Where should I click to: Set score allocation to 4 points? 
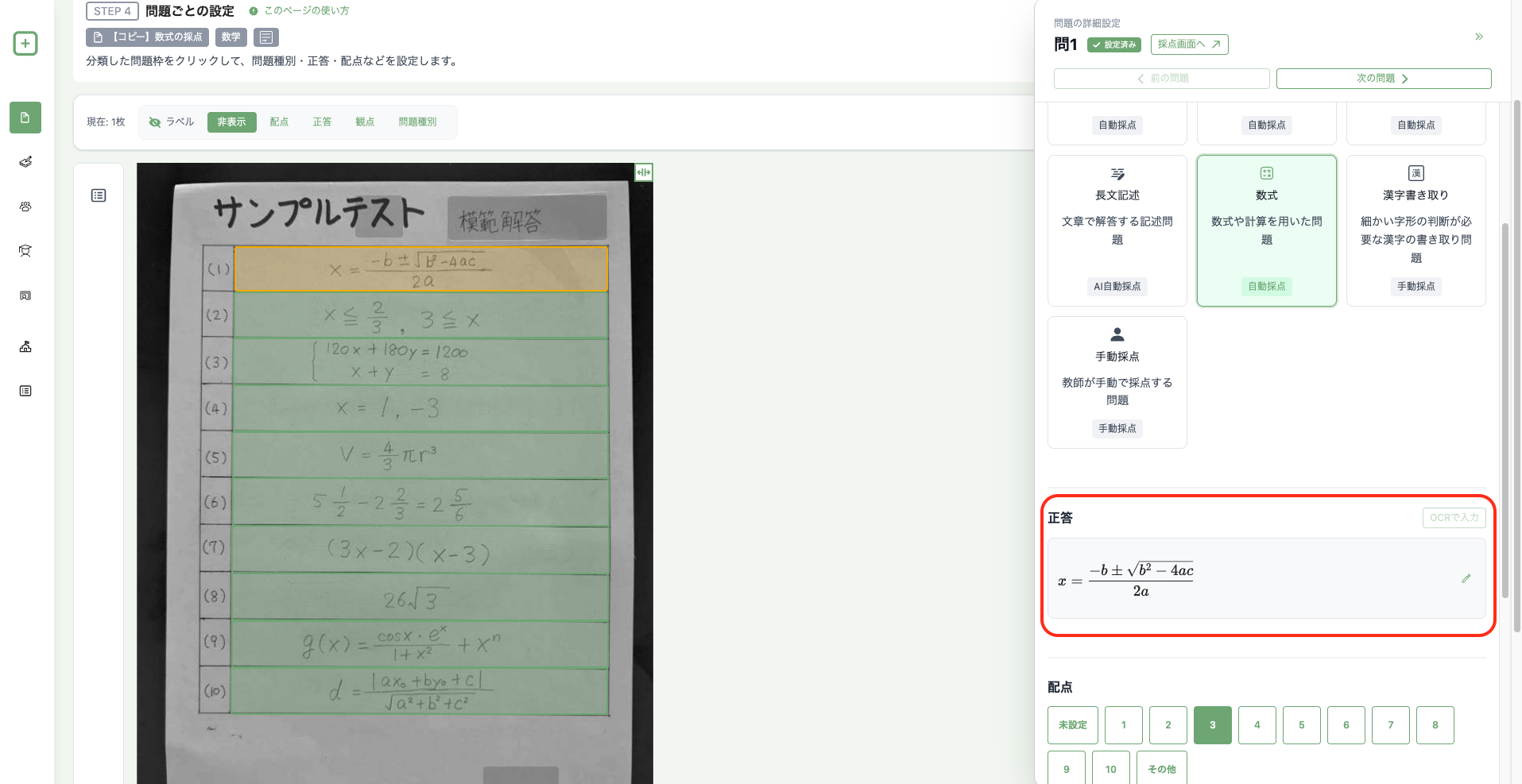1257,725
